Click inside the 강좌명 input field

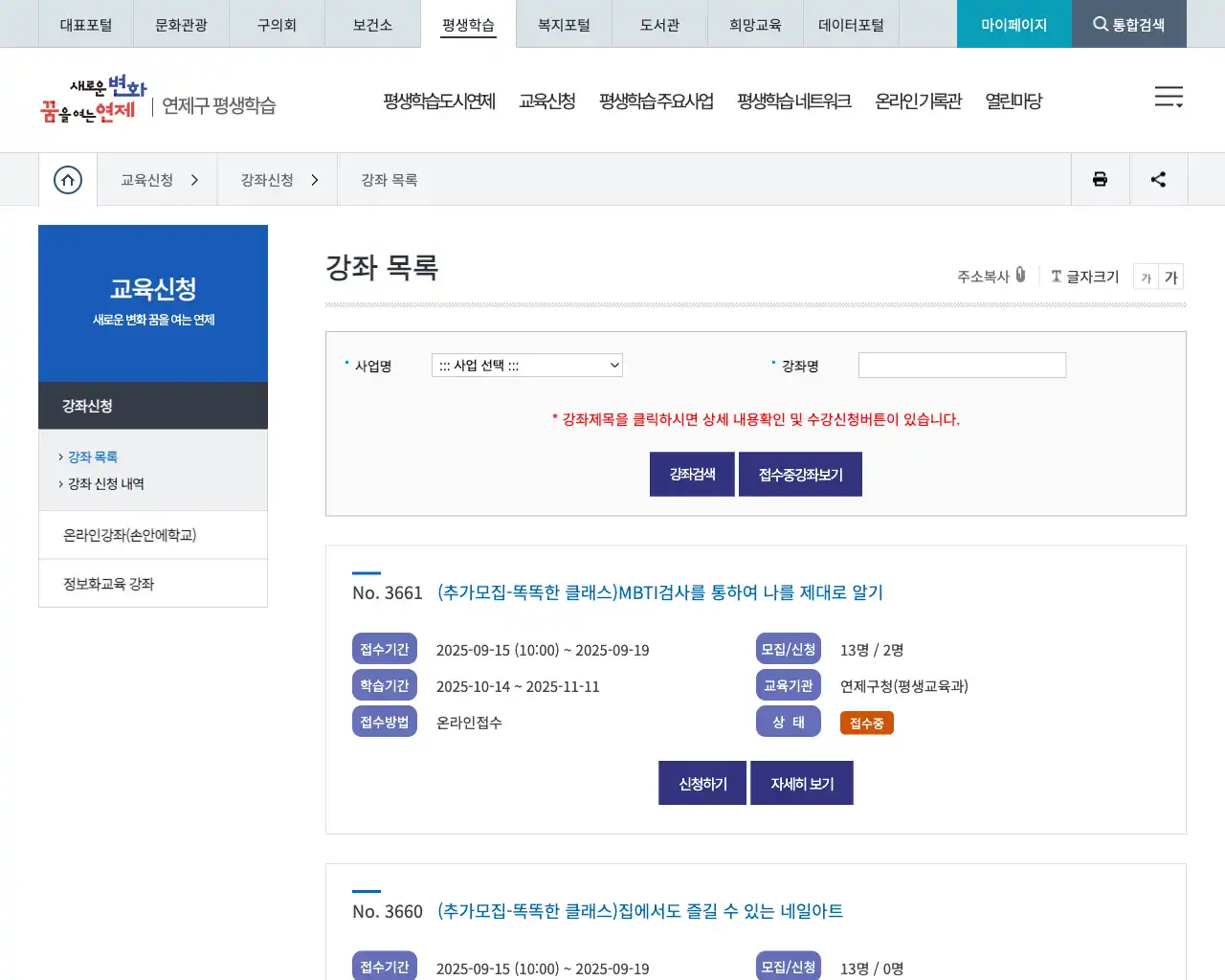point(962,365)
